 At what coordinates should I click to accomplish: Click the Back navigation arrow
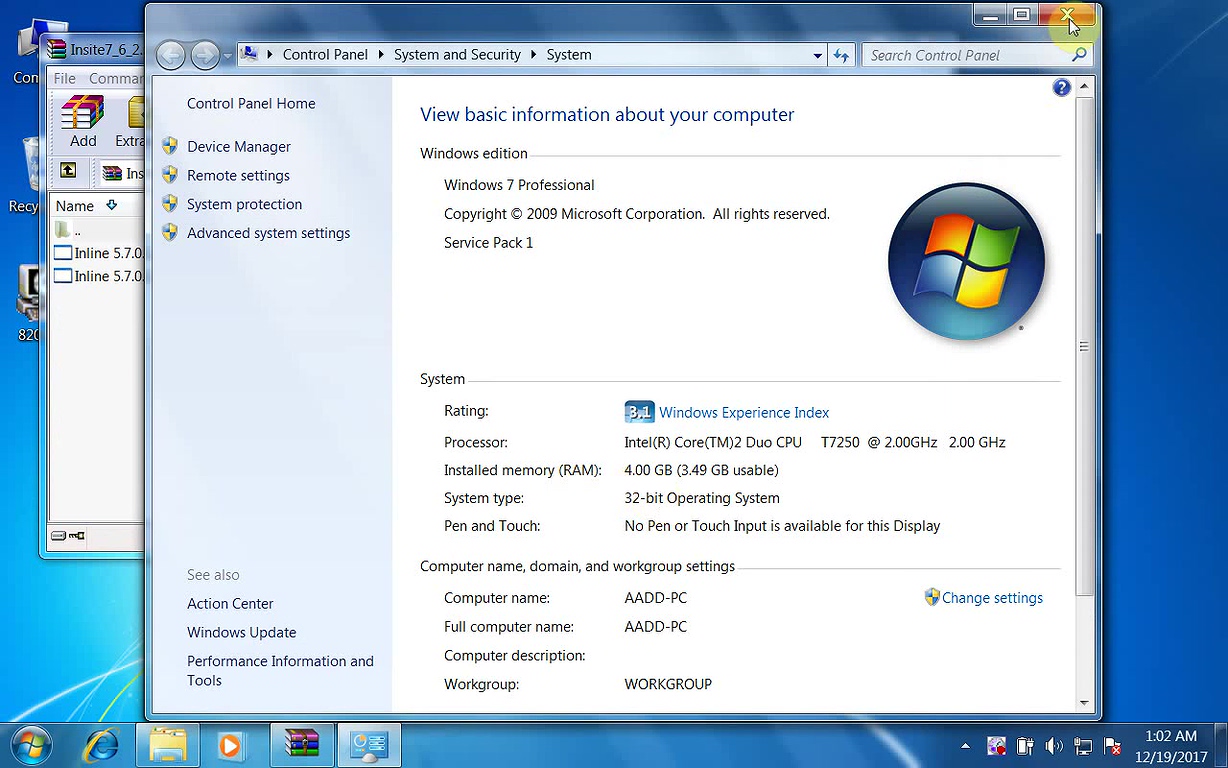[x=171, y=54]
